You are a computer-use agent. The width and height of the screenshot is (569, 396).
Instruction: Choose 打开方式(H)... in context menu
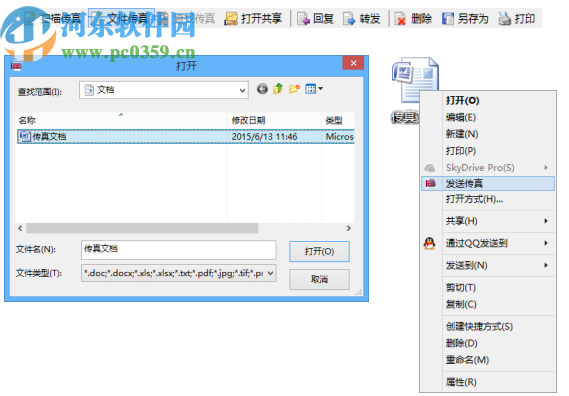[474, 199]
